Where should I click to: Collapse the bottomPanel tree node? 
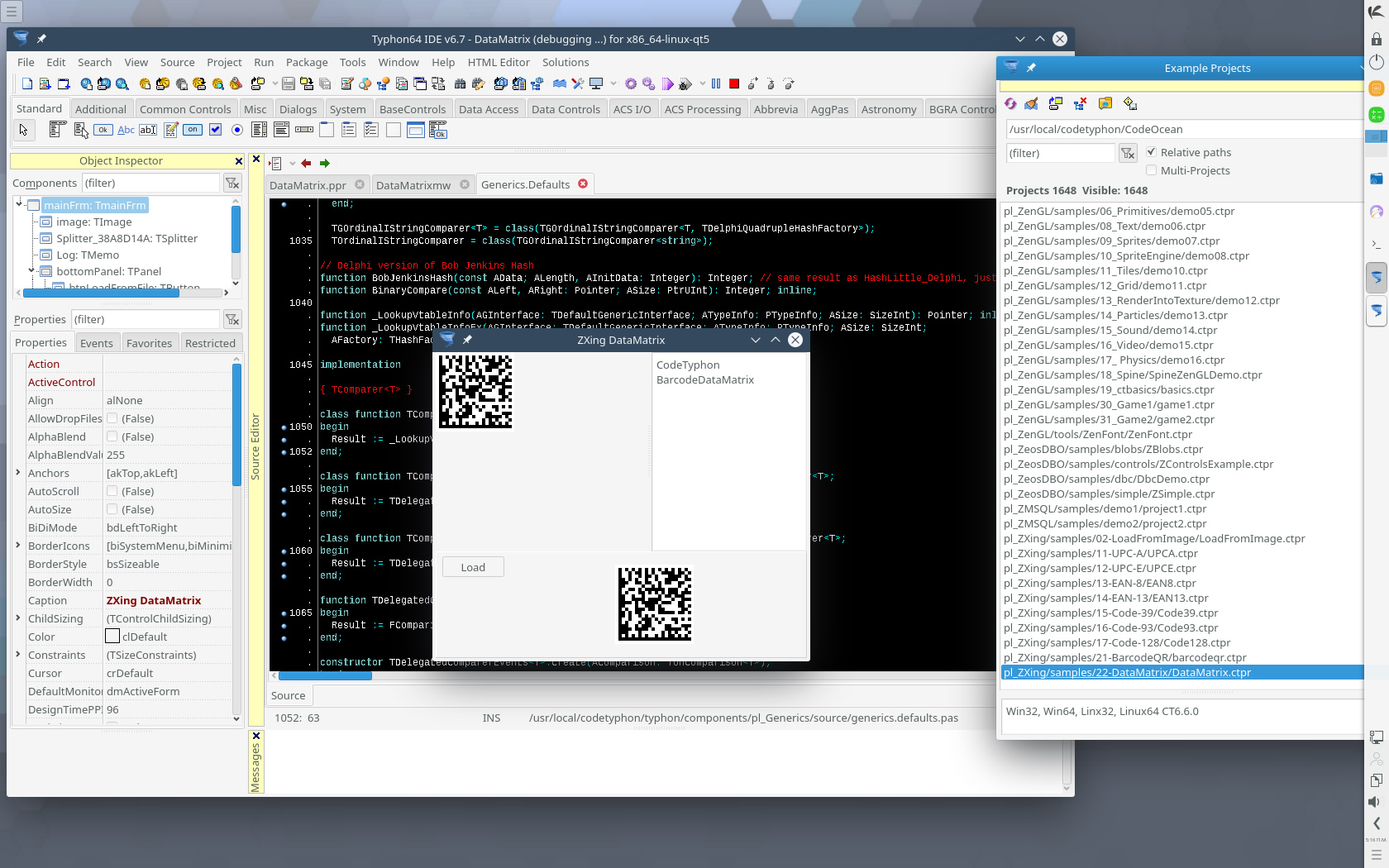point(31,270)
